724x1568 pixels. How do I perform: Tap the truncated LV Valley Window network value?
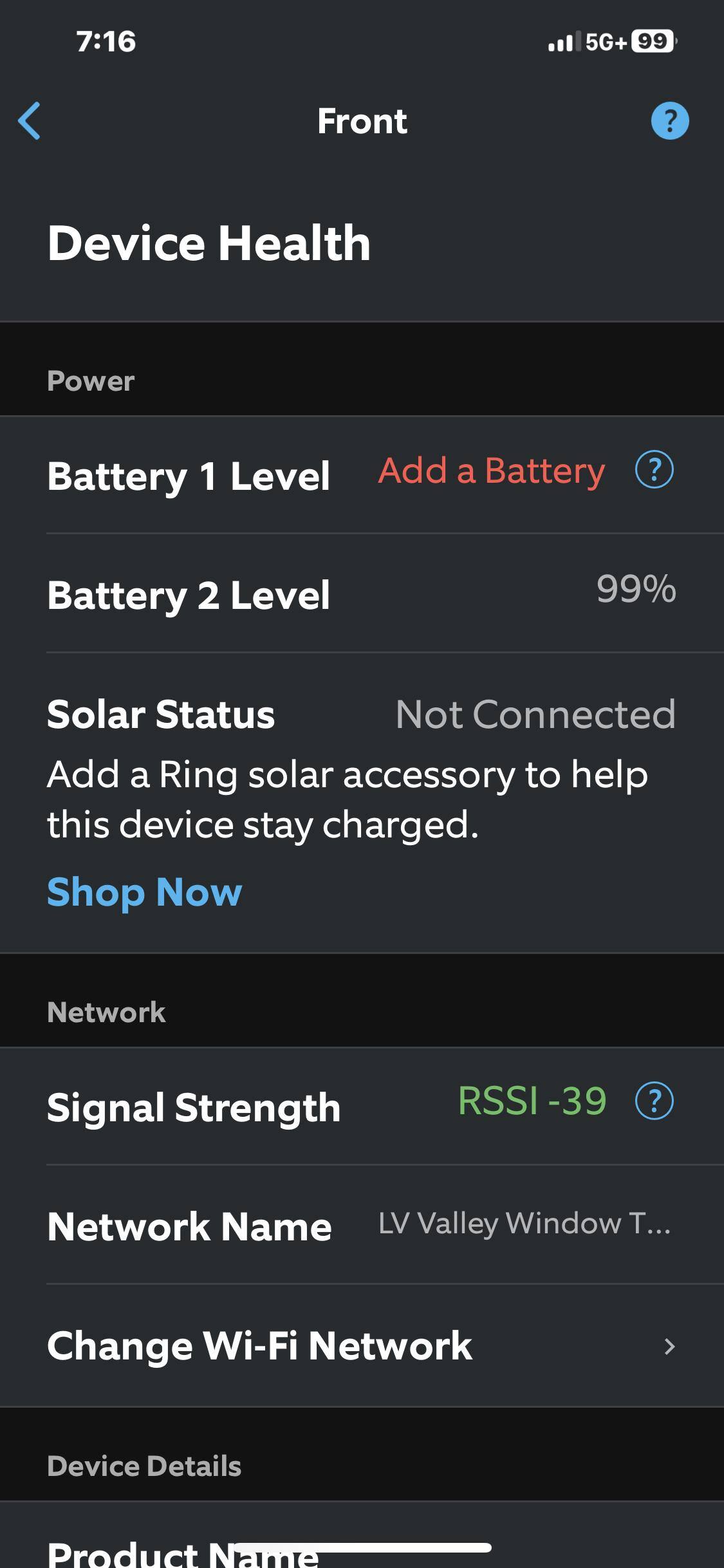[x=524, y=1224]
